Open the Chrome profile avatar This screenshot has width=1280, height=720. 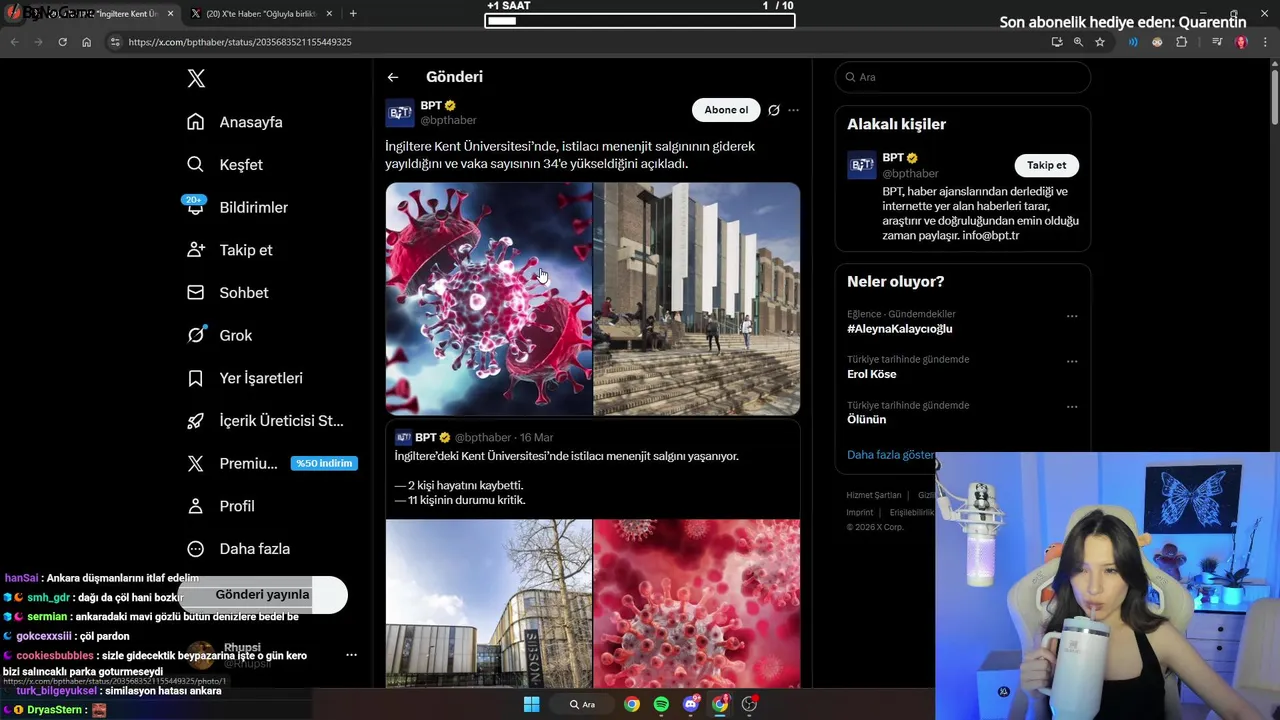click(1241, 42)
